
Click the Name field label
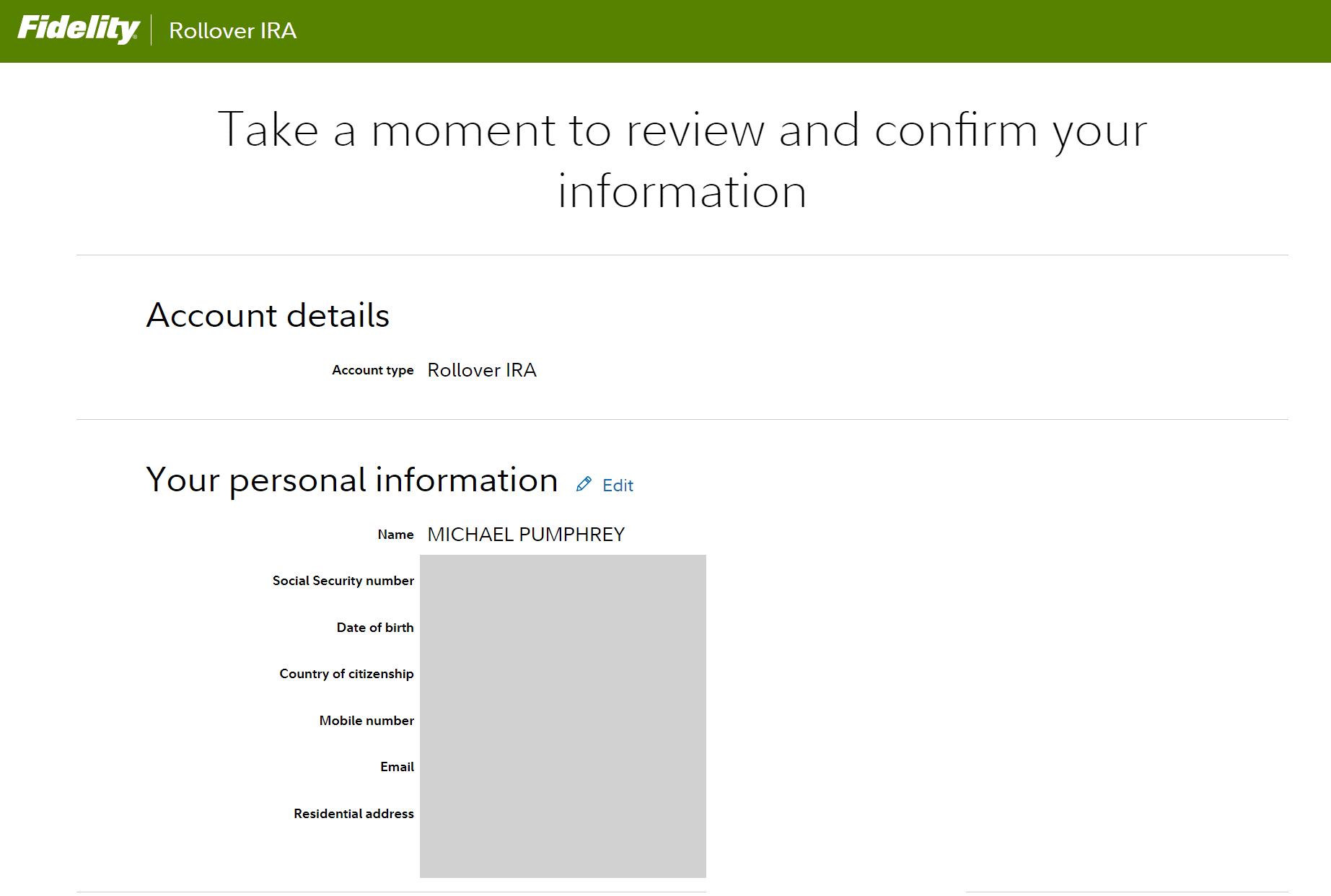(395, 535)
